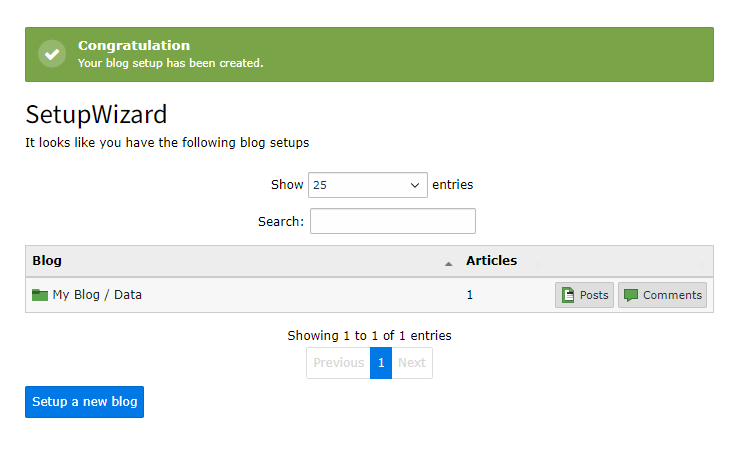Click the green folder icon beside My Blog
The image size is (742, 450).
(40, 295)
